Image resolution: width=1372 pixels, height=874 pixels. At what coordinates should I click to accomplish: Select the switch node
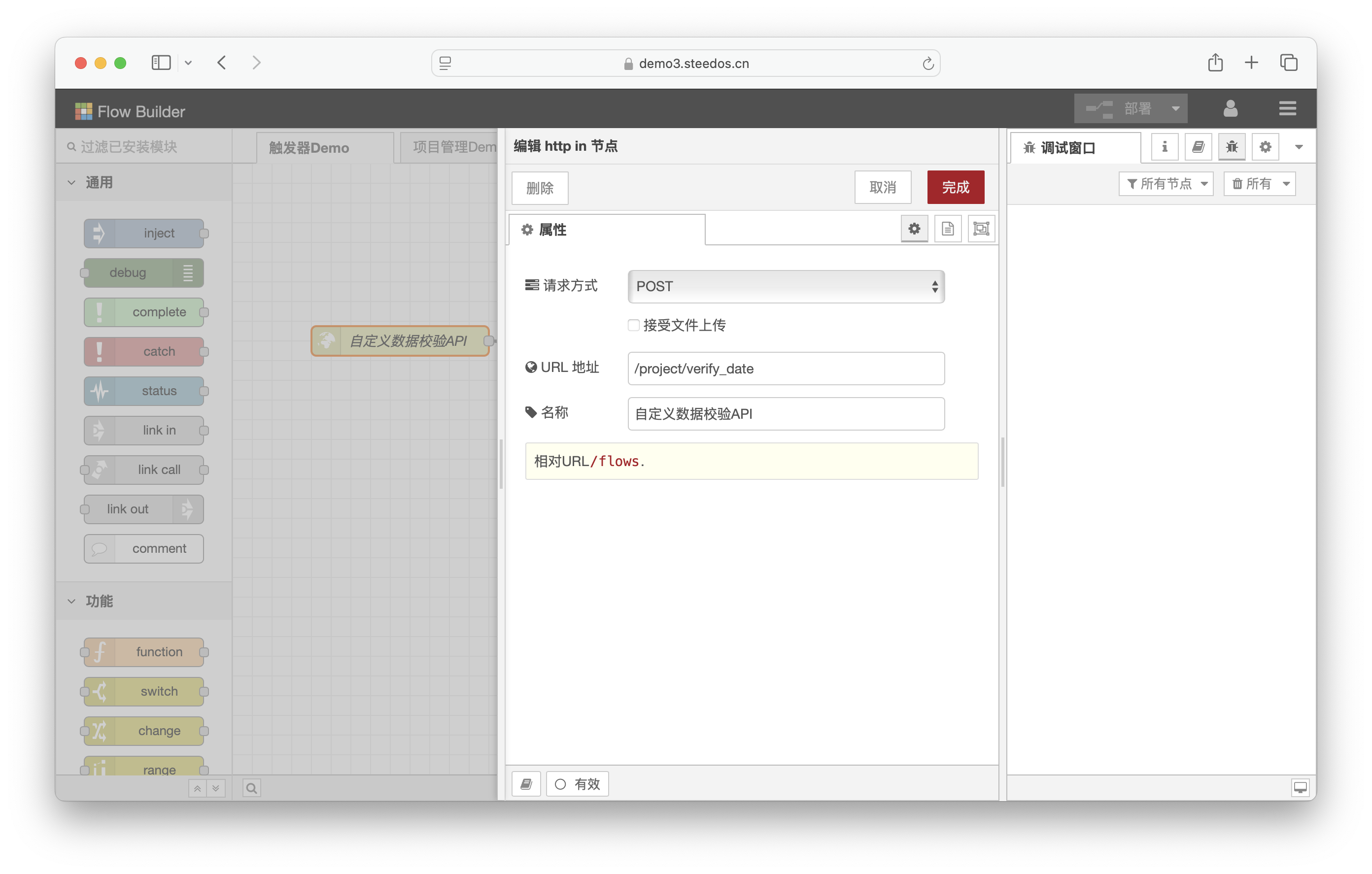point(144,691)
